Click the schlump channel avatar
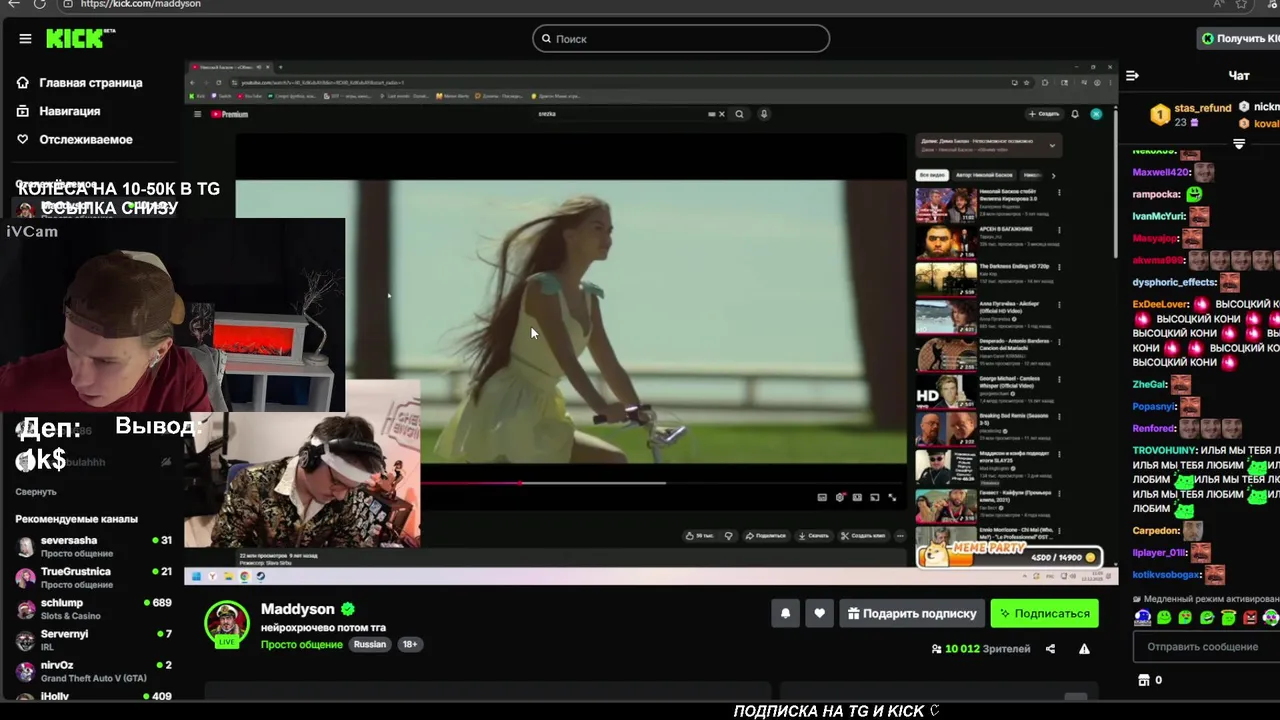 point(25,608)
